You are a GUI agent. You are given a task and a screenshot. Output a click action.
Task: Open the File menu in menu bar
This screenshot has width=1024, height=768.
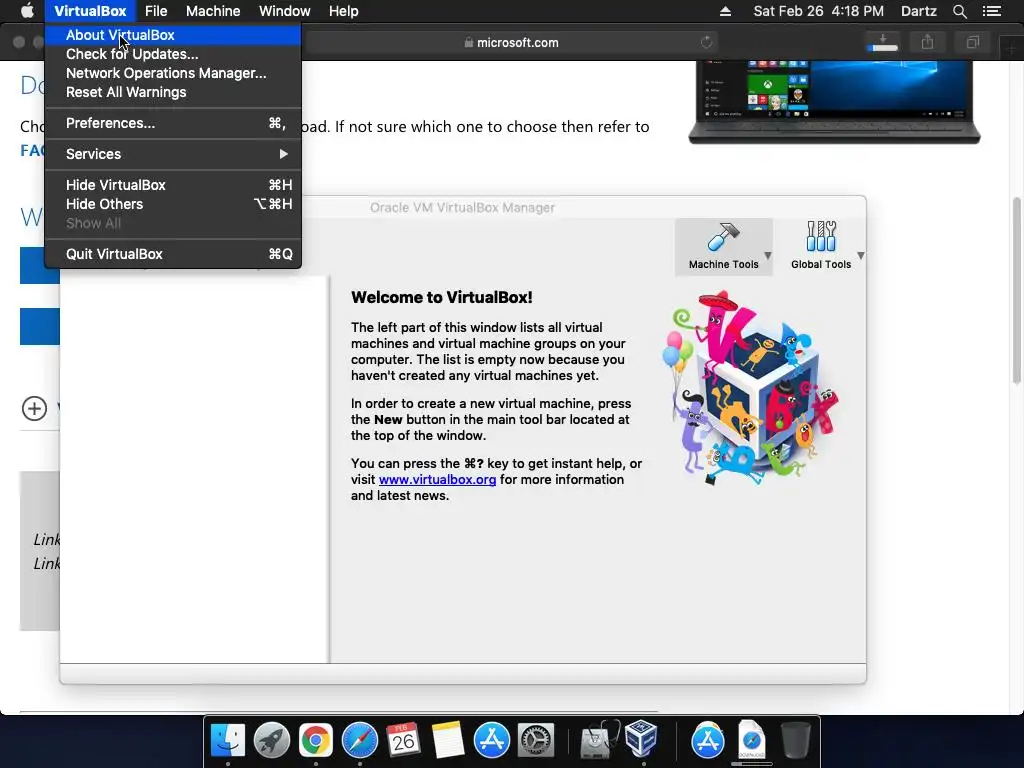[x=156, y=11]
